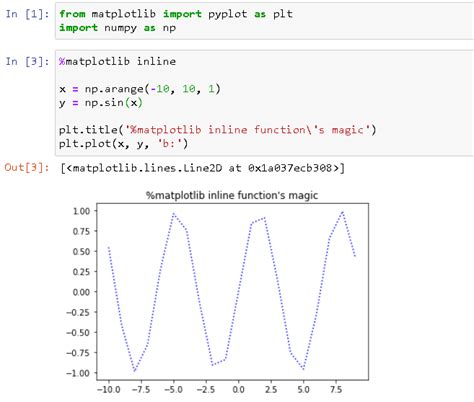
Task: Click the 'import numpy as np' code line
Action: click(x=117, y=28)
